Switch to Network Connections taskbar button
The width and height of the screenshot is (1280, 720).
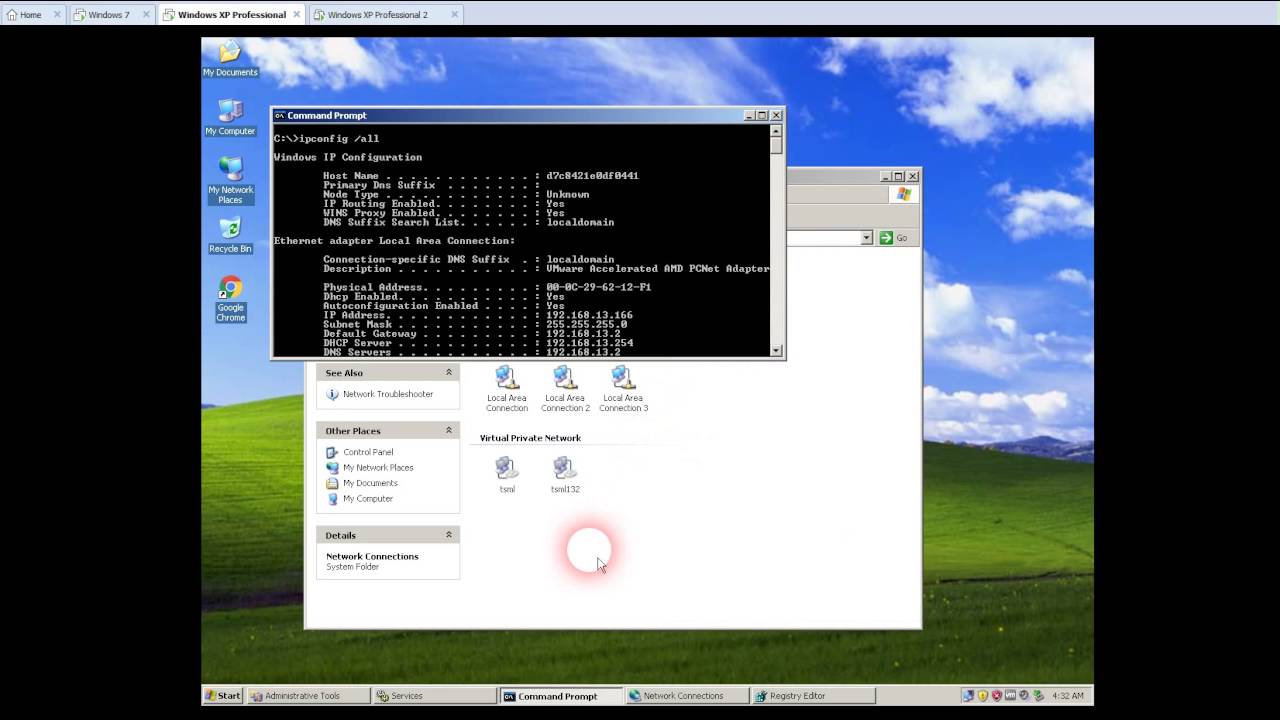(687, 696)
